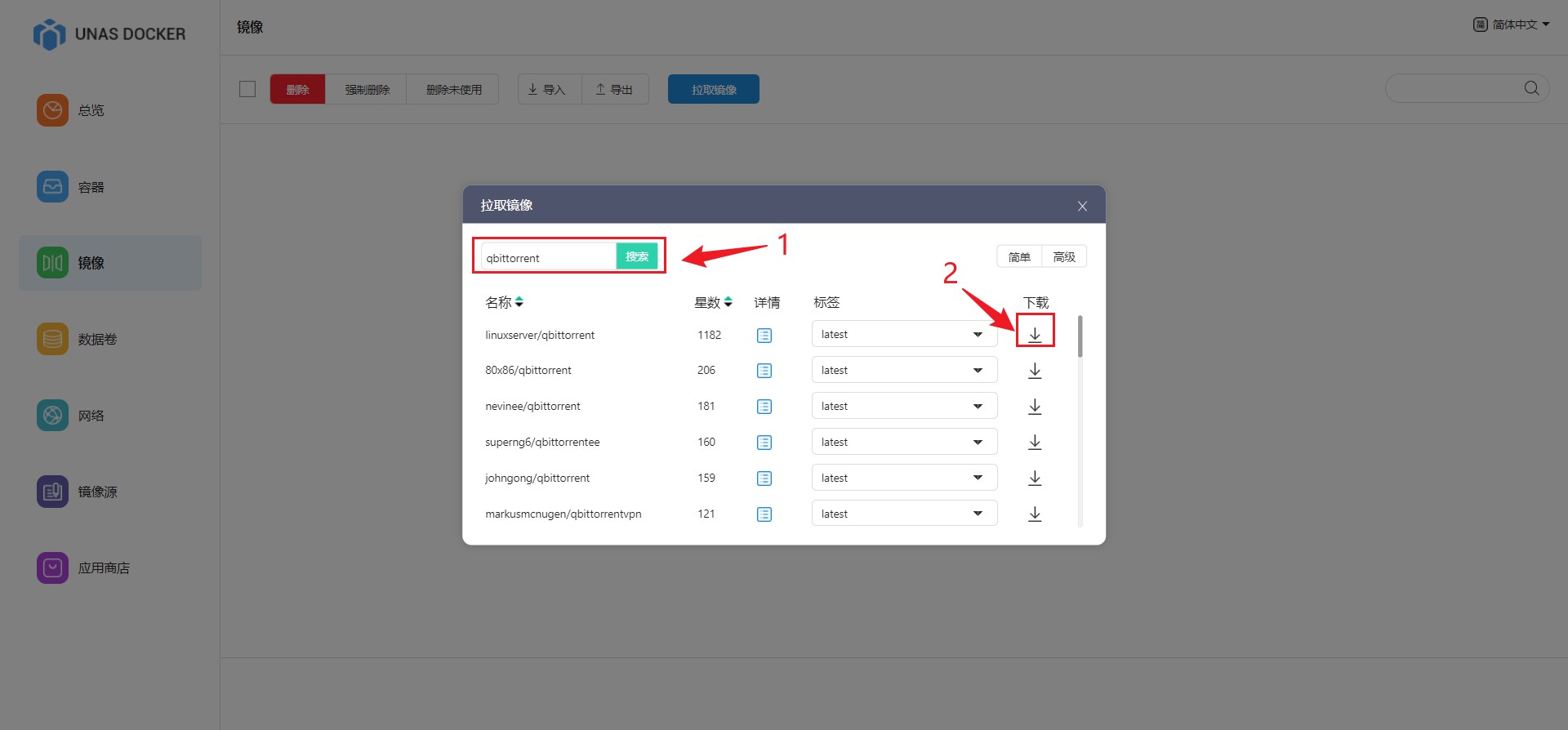Click the search magnifier icon at top right
Viewport: 1568px width, 730px height.
pyautogui.click(x=1531, y=88)
